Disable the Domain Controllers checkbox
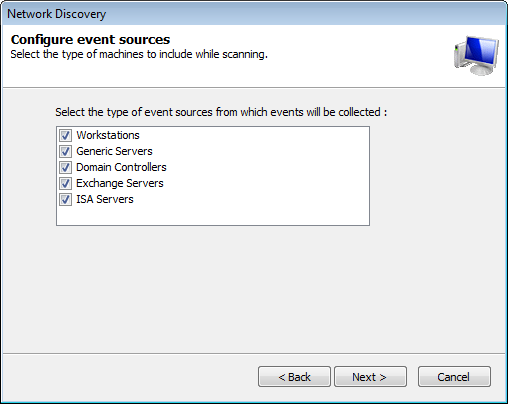The image size is (508, 404). [65, 167]
